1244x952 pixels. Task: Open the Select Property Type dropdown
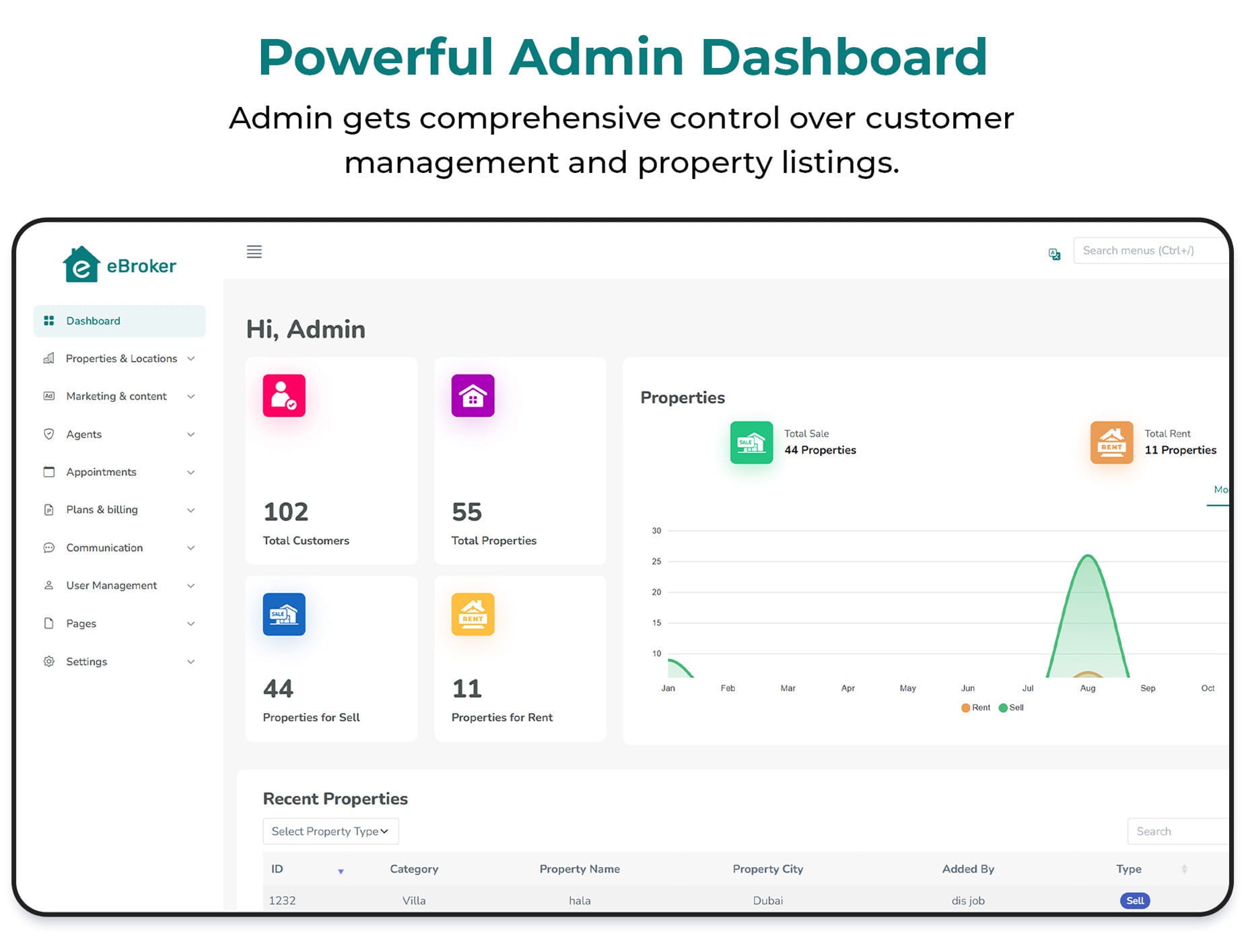330,831
